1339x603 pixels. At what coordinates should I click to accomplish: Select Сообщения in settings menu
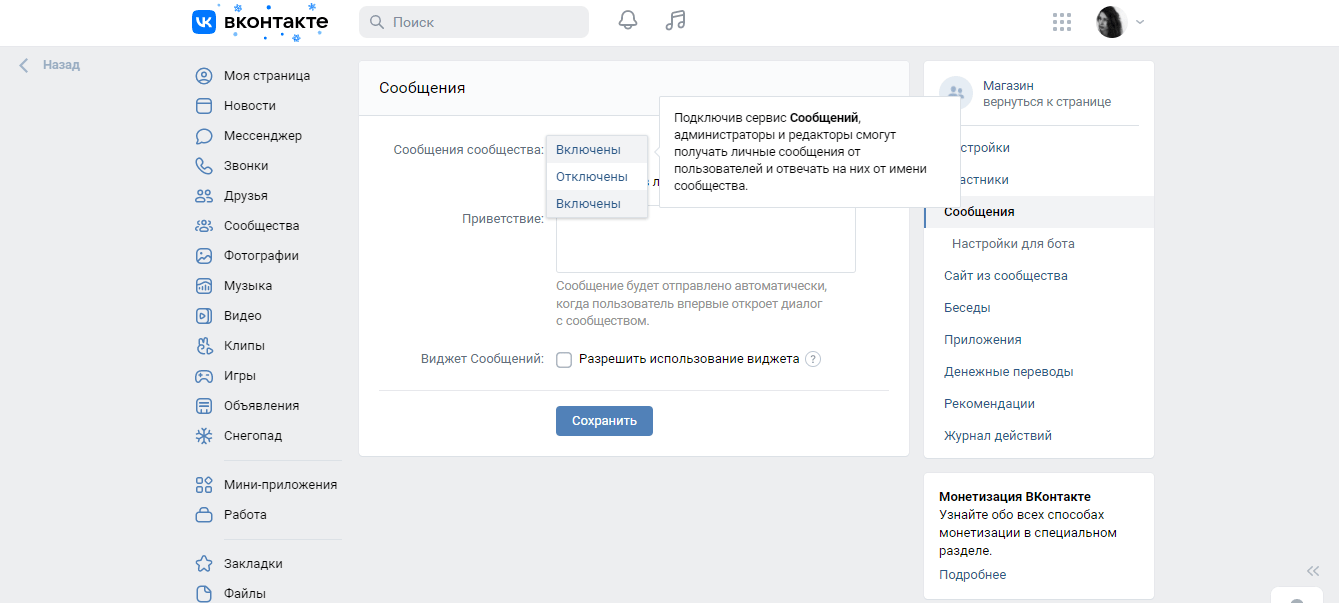pyautogui.click(x=1039, y=212)
